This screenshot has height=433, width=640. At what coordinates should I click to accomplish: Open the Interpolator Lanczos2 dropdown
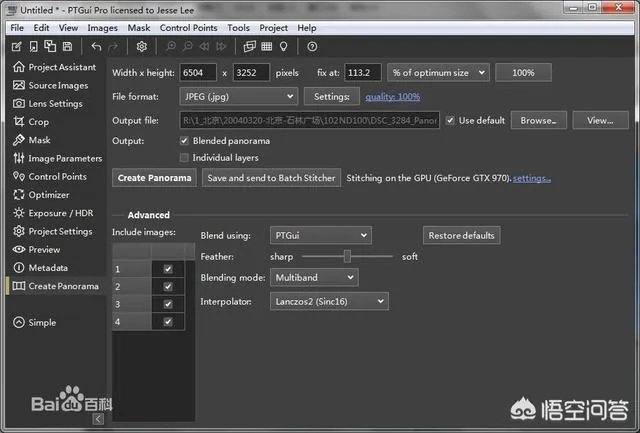328,301
